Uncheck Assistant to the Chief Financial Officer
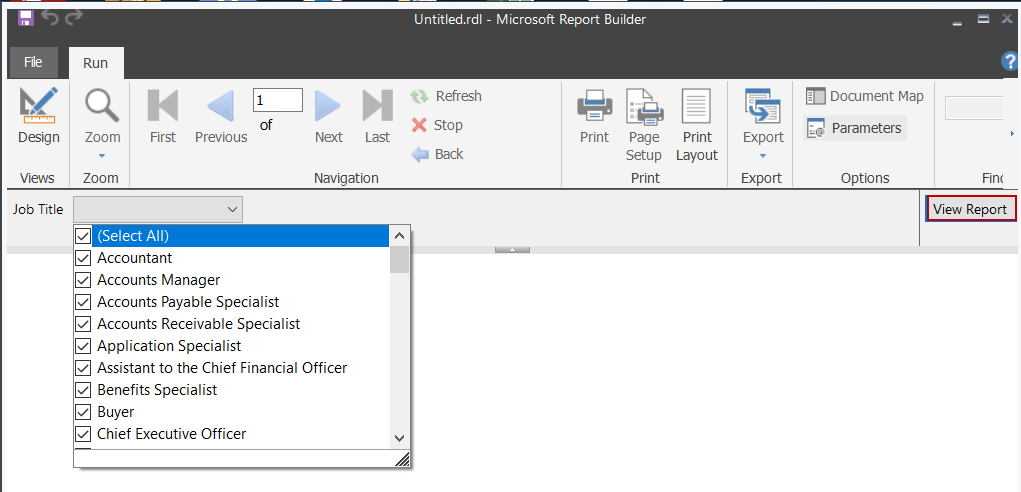 [83, 368]
